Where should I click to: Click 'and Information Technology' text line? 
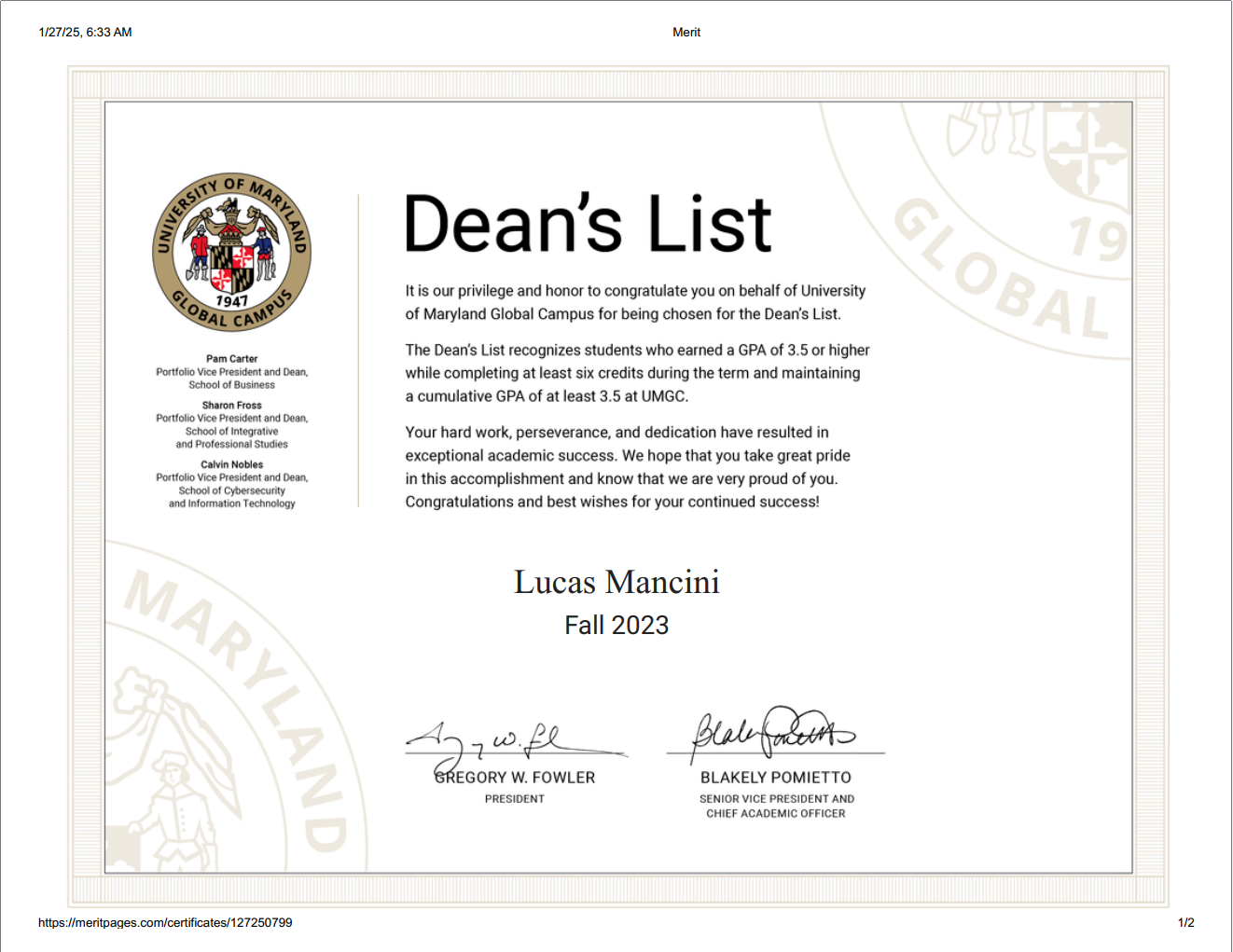coord(231,504)
